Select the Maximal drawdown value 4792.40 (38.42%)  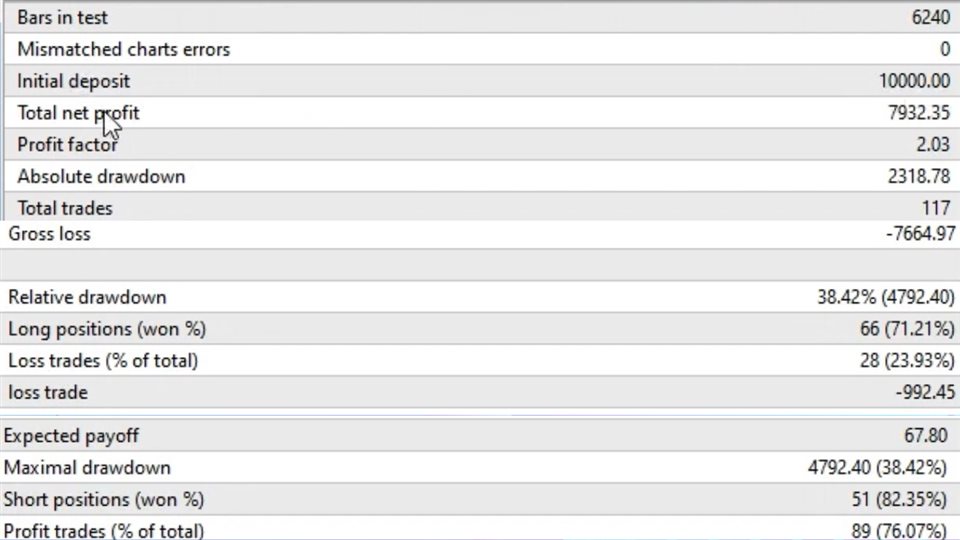click(x=877, y=468)
